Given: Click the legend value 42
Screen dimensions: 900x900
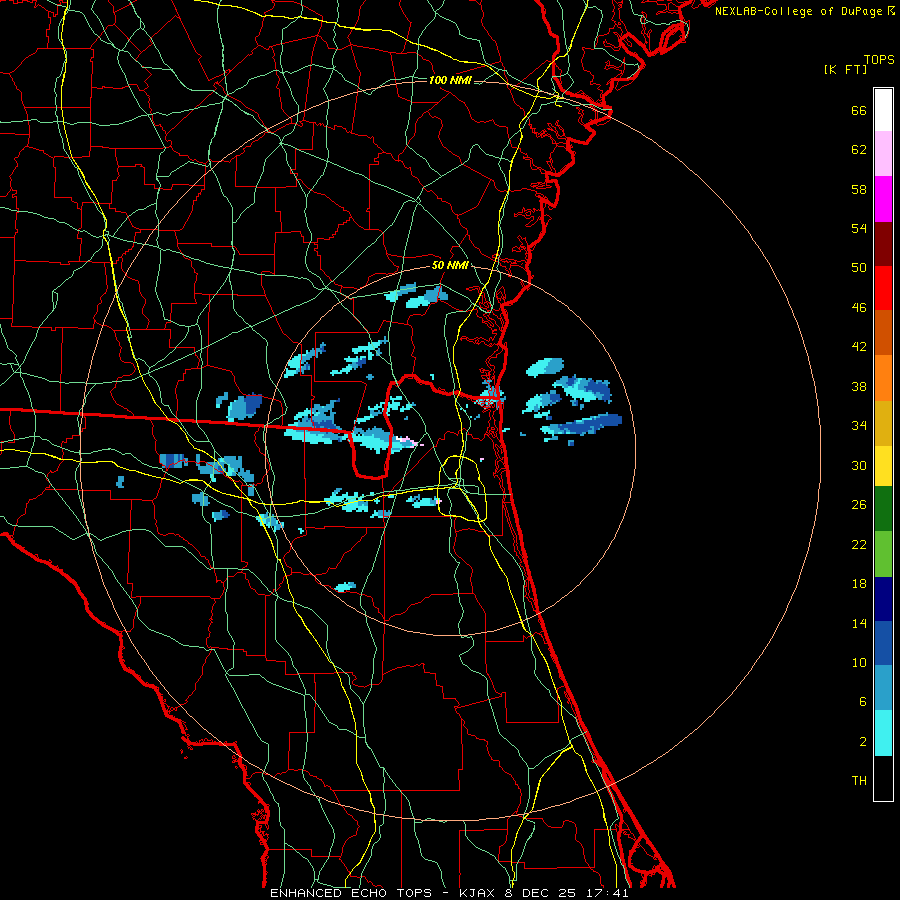Looking at the screenshot, I should click(859, 347).
